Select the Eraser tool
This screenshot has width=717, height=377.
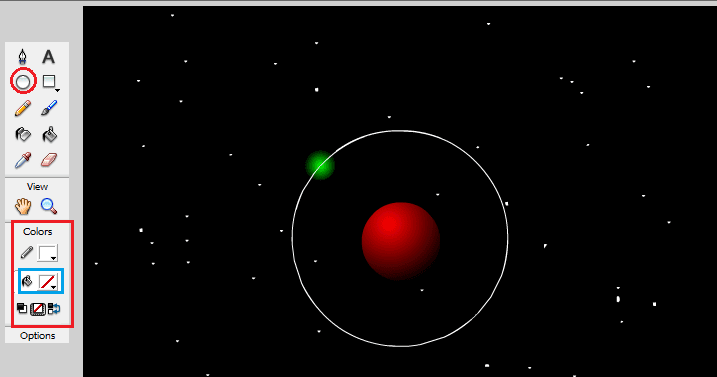pos(49,160)
